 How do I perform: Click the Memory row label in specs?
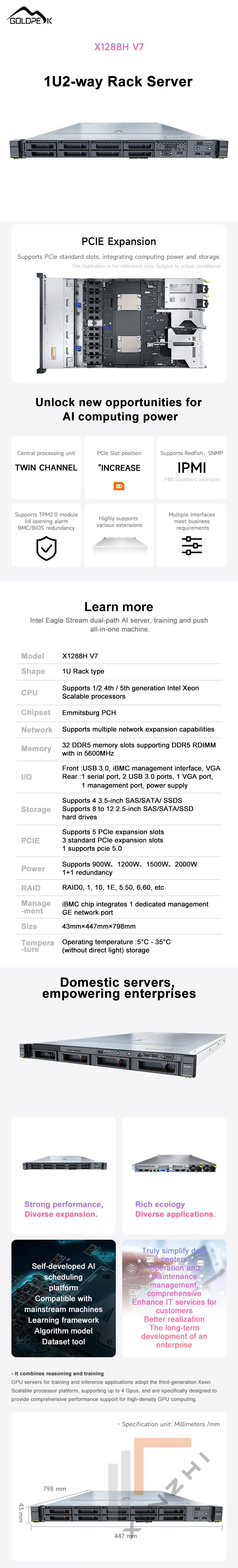tap(36, 749)
